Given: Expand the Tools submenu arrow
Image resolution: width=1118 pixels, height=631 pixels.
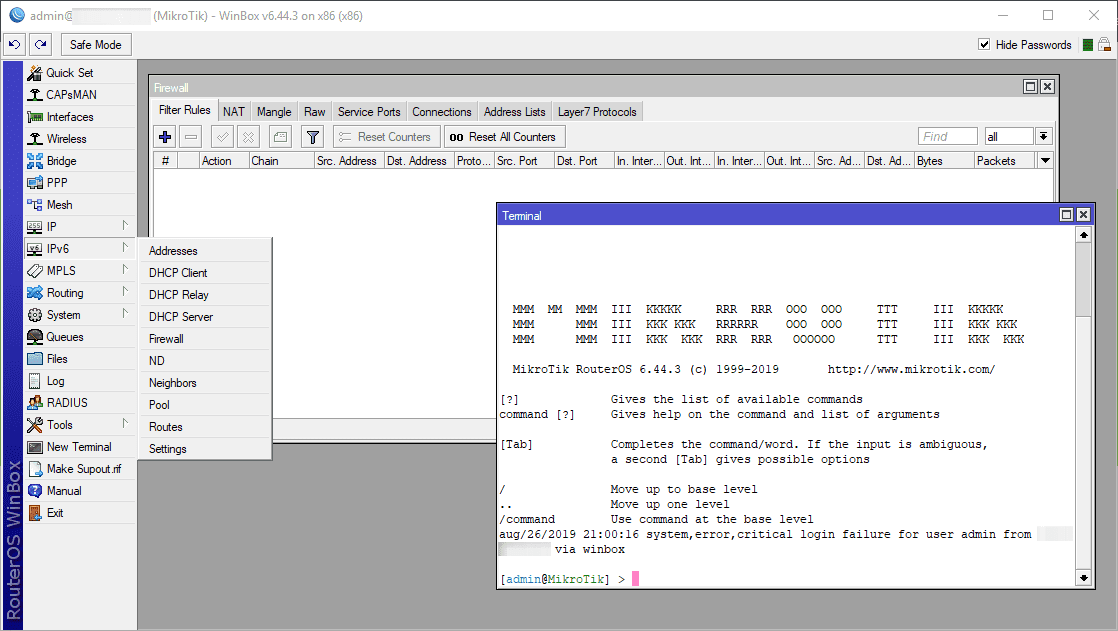Looking at the screenshot, I should [x=125, y=424].
